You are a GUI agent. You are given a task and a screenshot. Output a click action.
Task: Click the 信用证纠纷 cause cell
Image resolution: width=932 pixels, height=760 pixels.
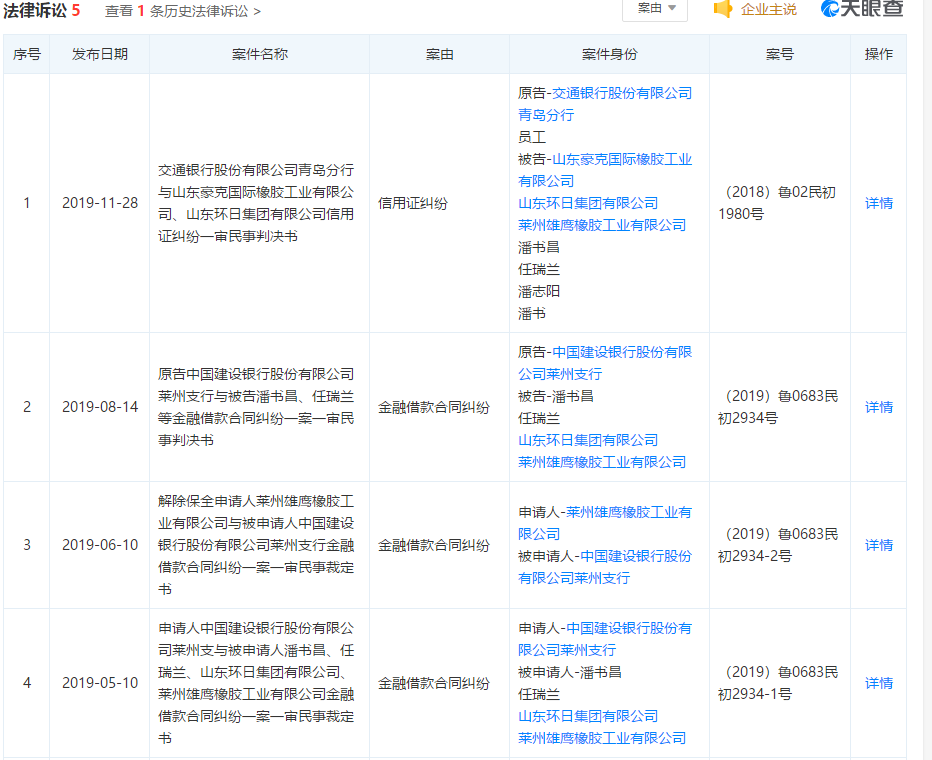click(x=413, y=203)
